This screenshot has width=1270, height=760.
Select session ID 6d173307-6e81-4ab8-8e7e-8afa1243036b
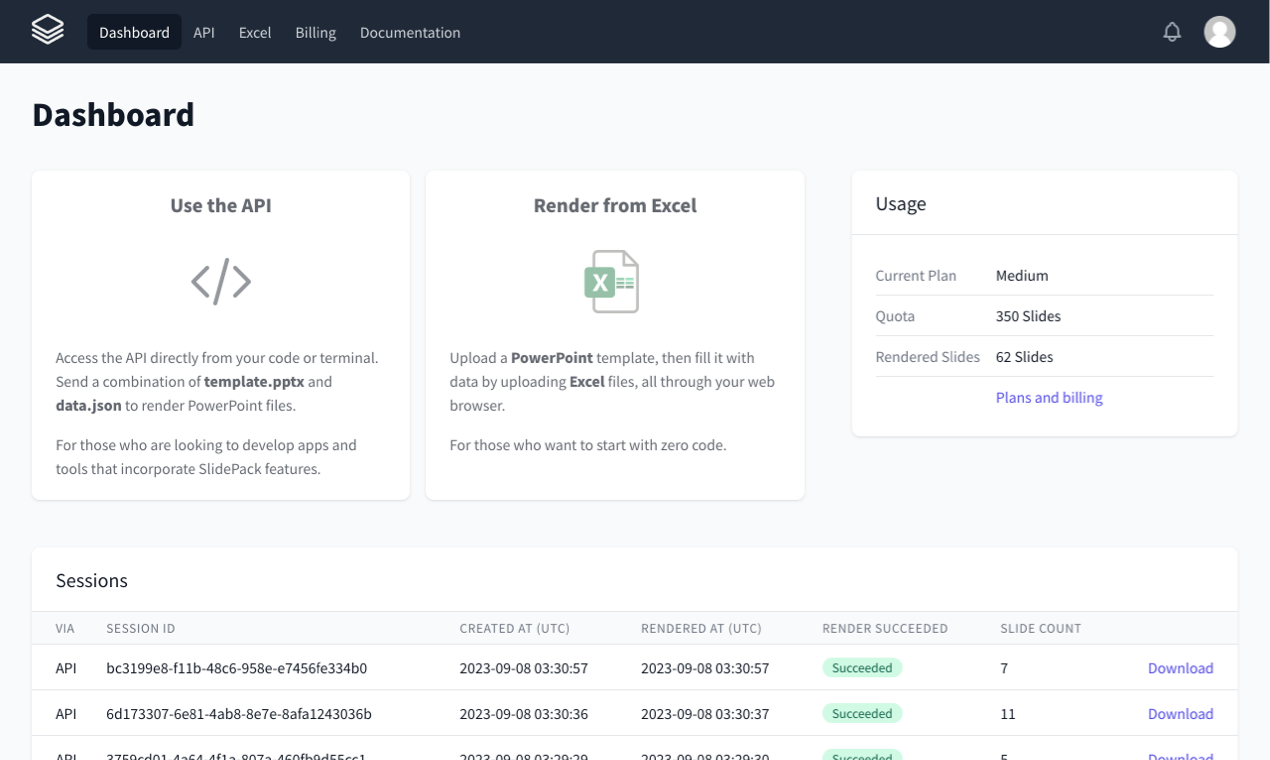[x=239, y=714]
